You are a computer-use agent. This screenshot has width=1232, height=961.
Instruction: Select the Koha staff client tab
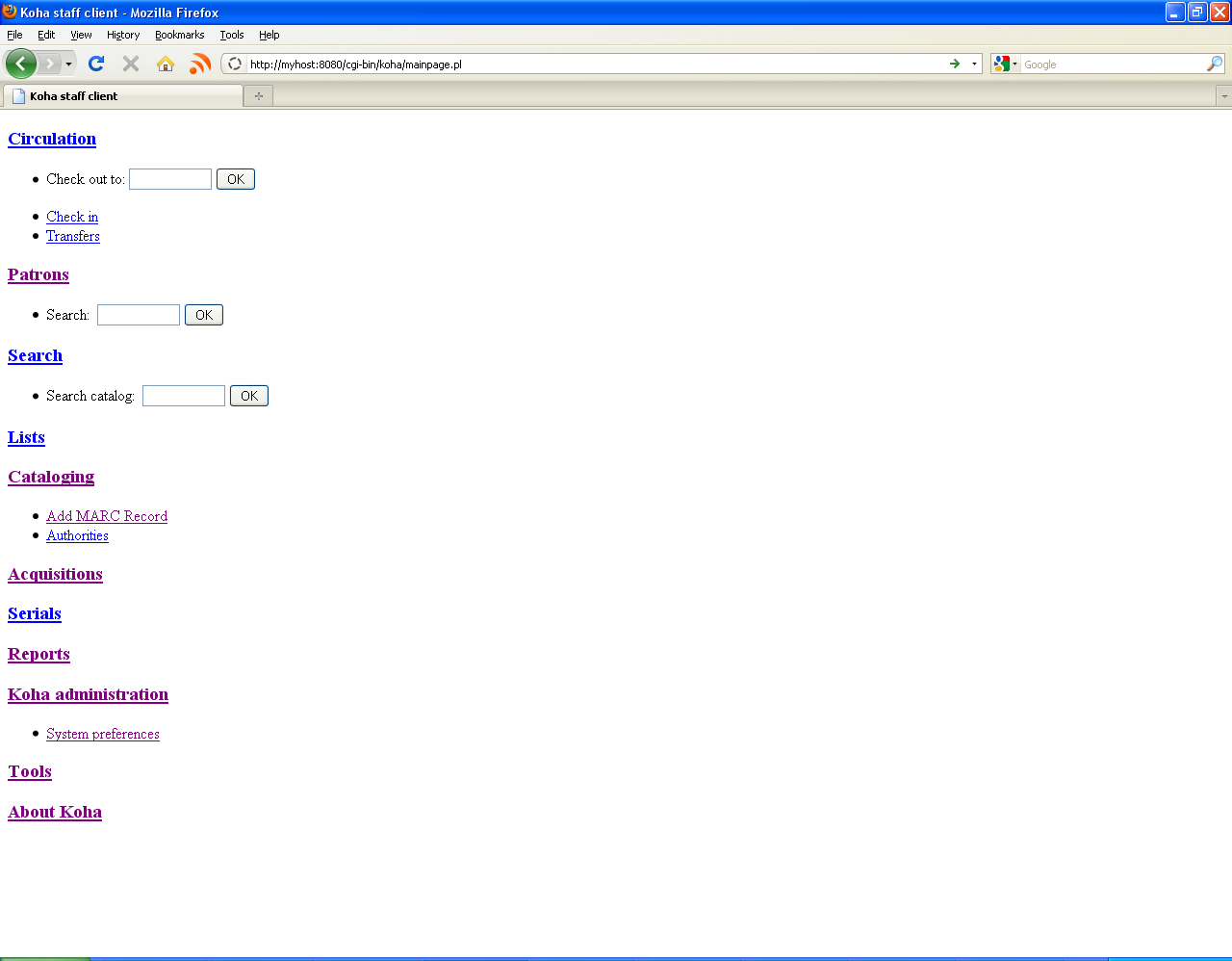(123, 95)
